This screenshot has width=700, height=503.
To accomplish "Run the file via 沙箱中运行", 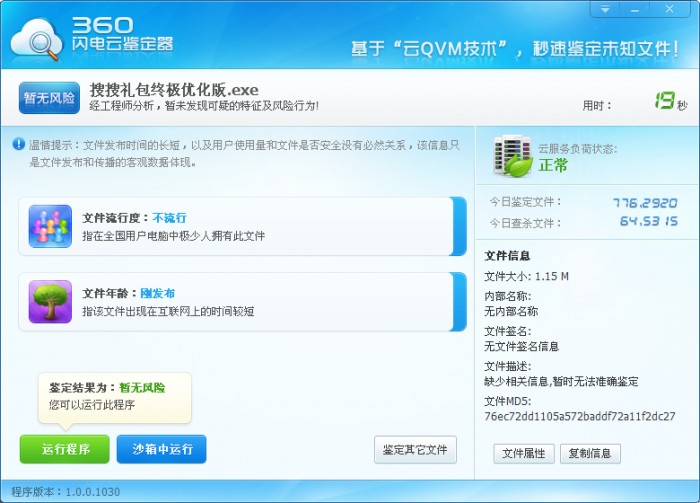I will (x=162, y=449).
